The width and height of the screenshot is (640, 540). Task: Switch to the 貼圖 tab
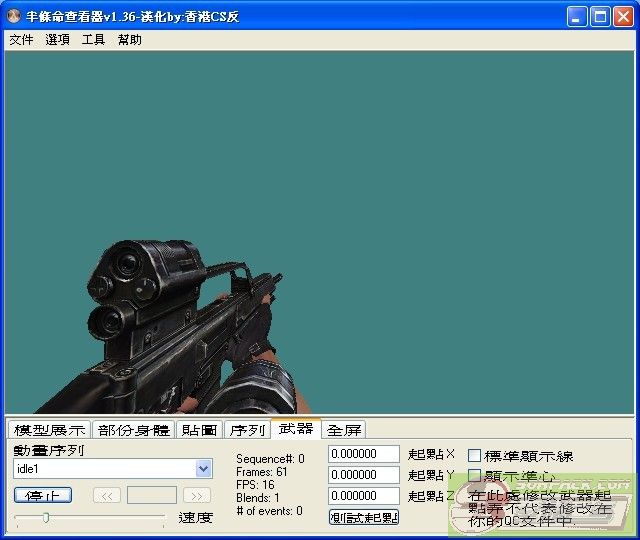coord(199,430)
